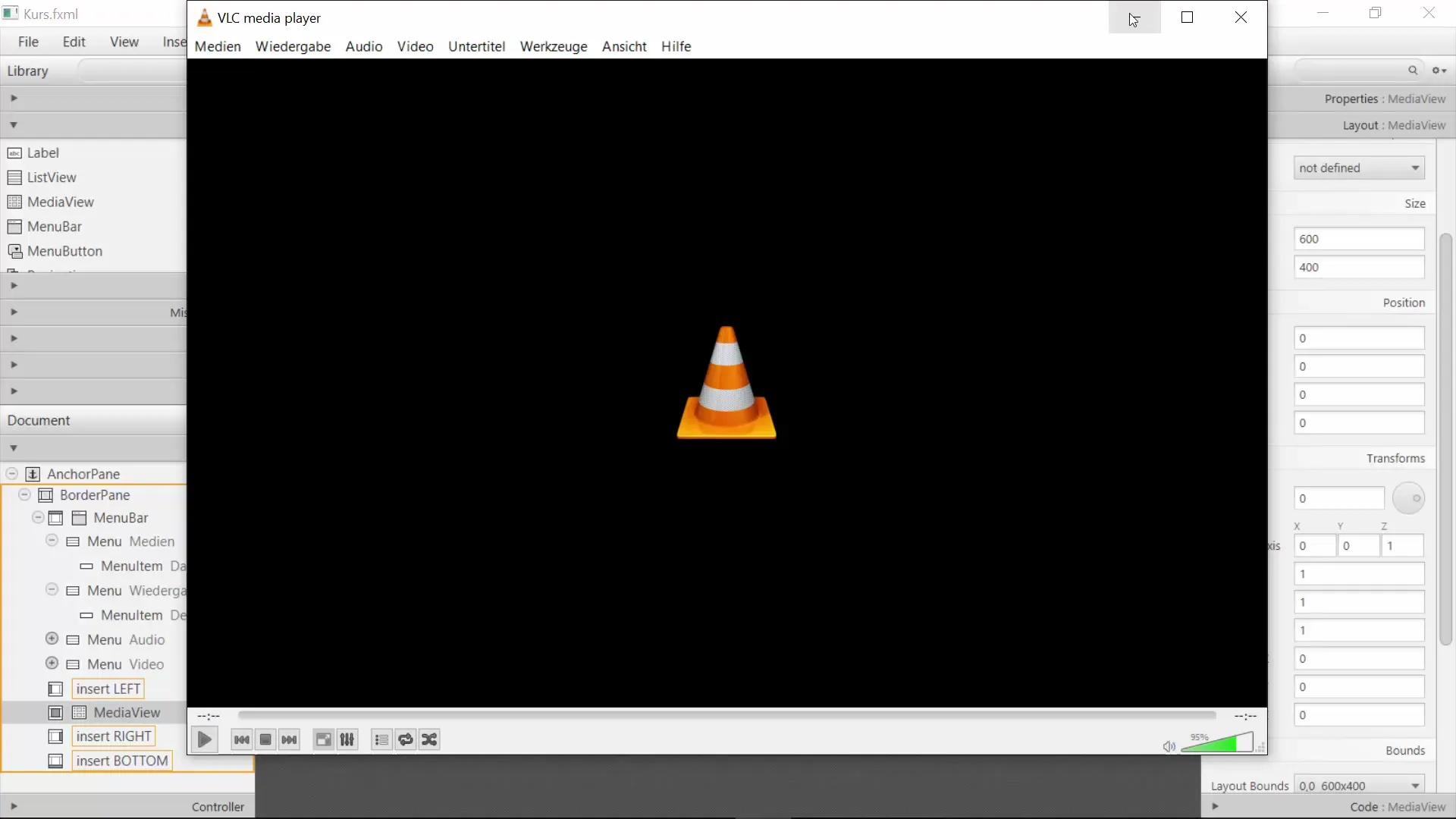Click the Library search field
Viewport: 1456px width, 819px height.
point(133,71)
